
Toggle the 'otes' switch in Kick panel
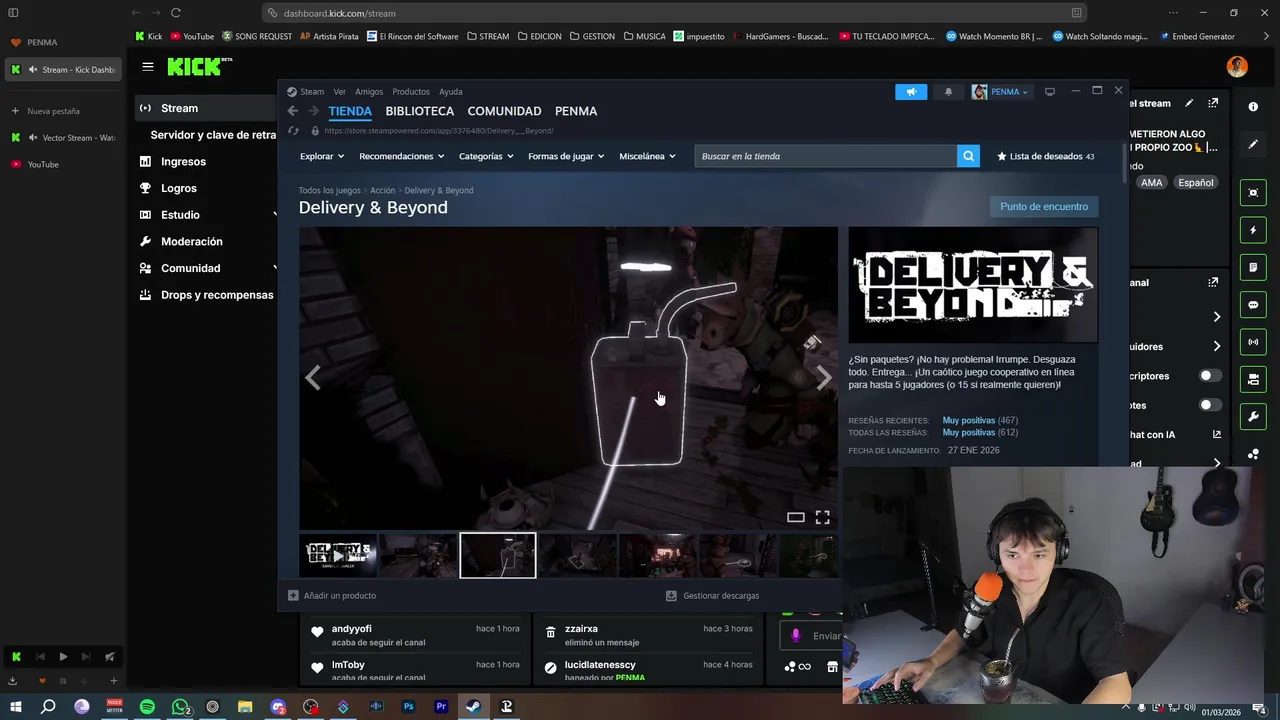(1210, 405)
